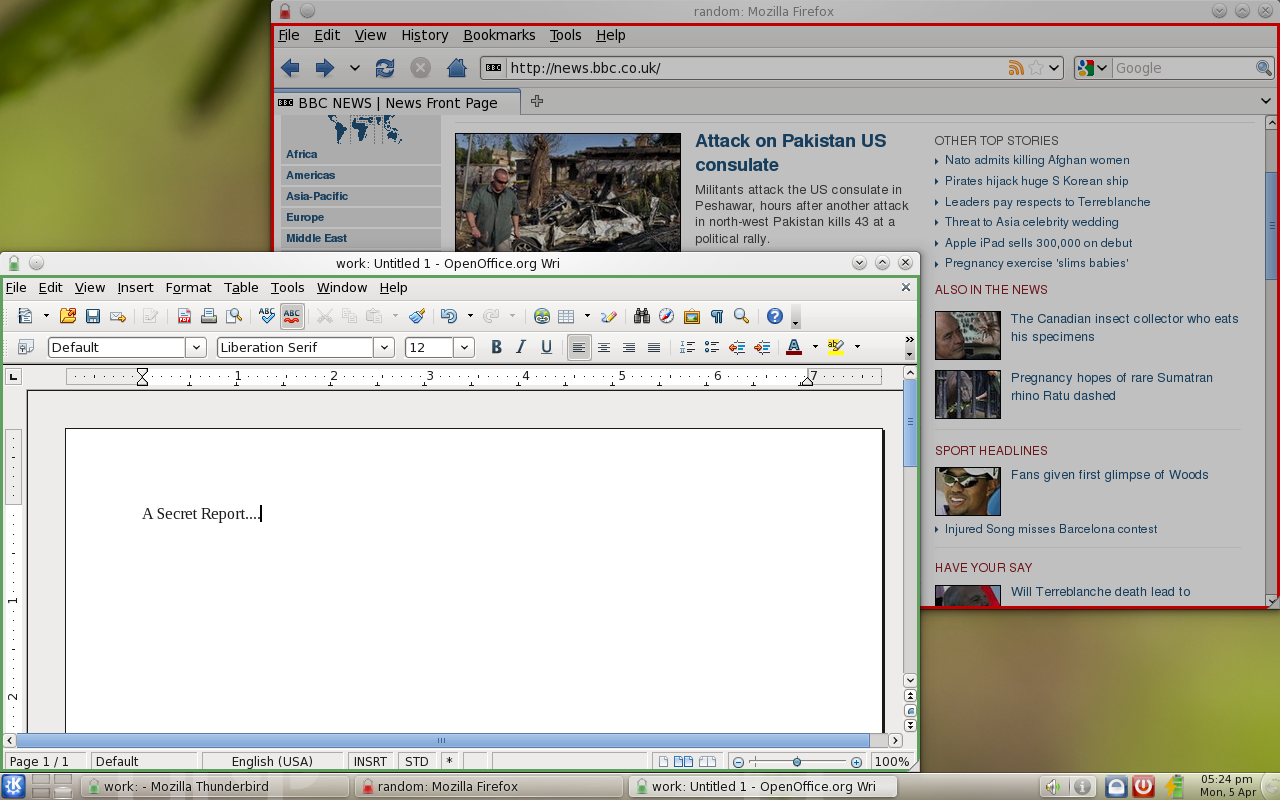Open Page Preview in Writer toolbar

(x=234, y=316)
